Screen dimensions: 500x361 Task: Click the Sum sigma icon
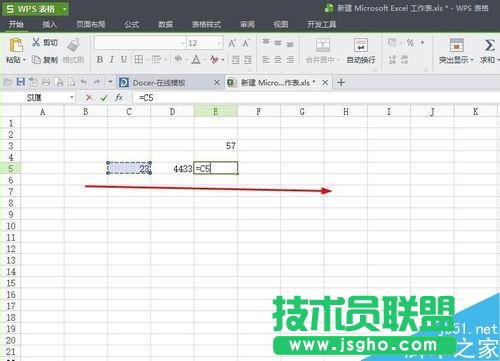489,45
